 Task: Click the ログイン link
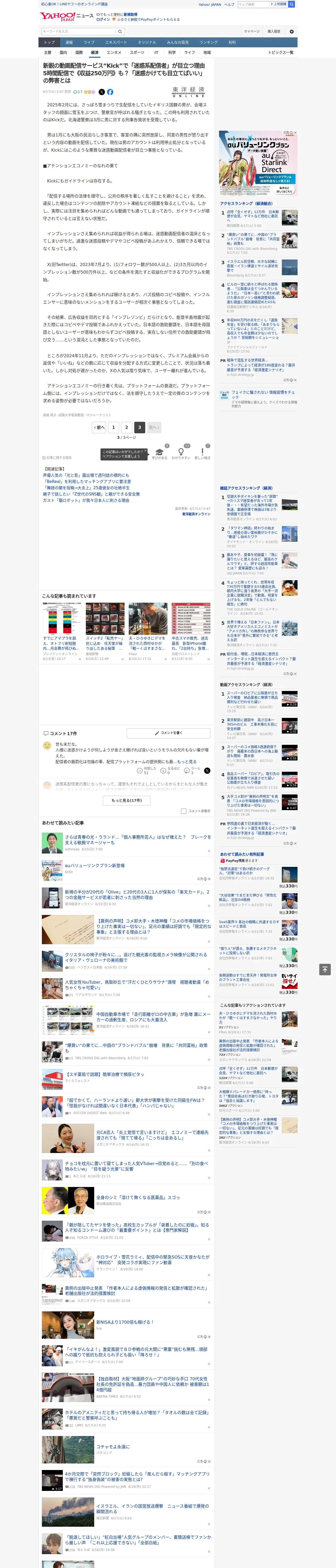[103, 20]
